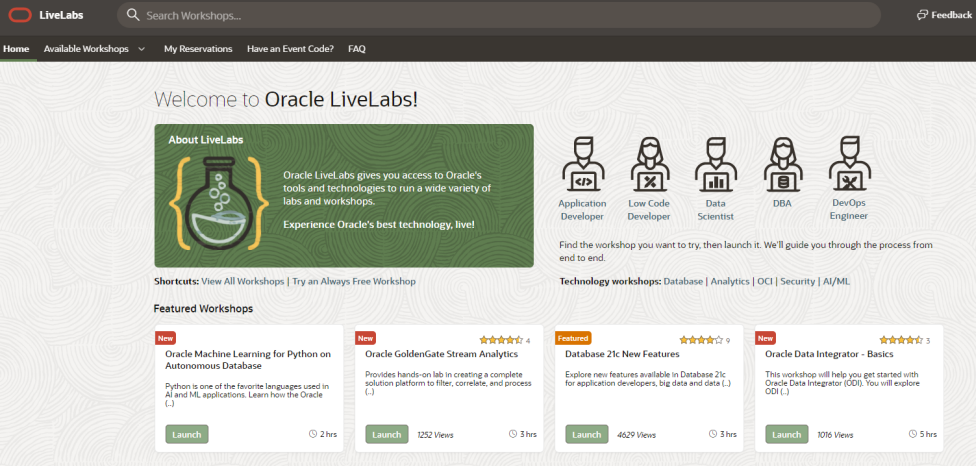
Task: Click the Featured Workshops heading
Action: (204, 309)
